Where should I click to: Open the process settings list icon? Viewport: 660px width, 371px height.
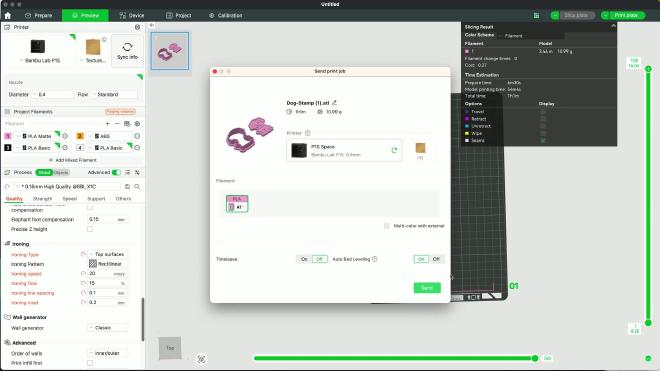[128, 173]
